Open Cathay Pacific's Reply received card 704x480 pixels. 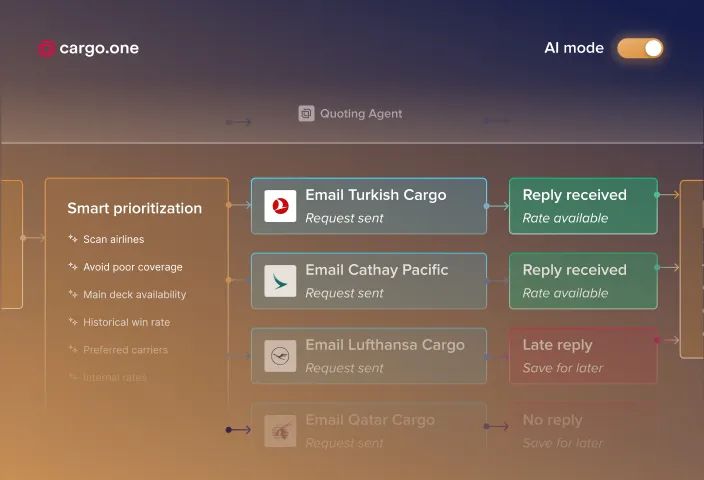pos(583,281)
